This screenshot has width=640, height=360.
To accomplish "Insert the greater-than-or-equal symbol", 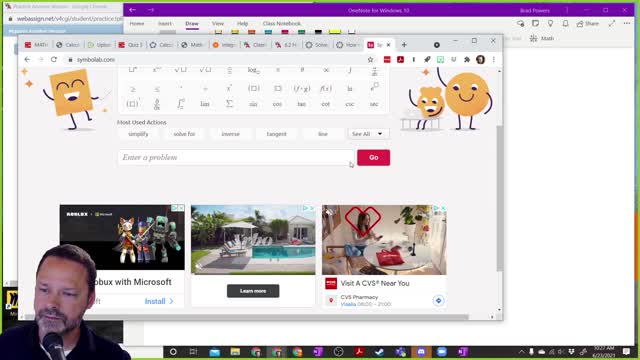I will pos(133,89).
